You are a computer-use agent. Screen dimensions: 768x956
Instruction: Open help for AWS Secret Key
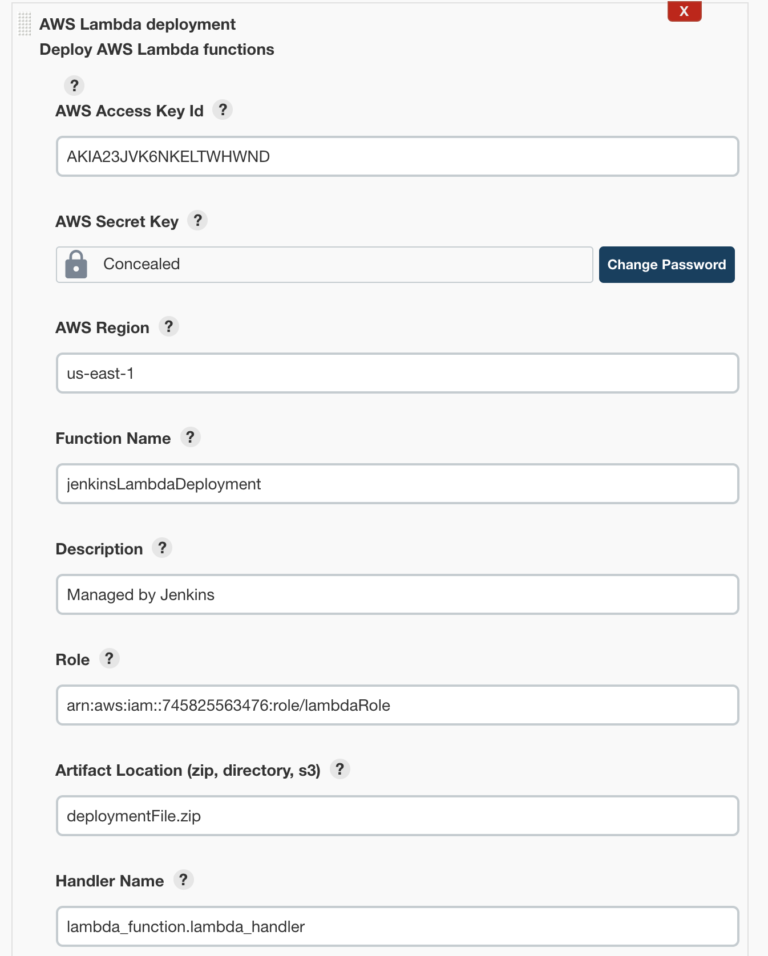(197, 221)
